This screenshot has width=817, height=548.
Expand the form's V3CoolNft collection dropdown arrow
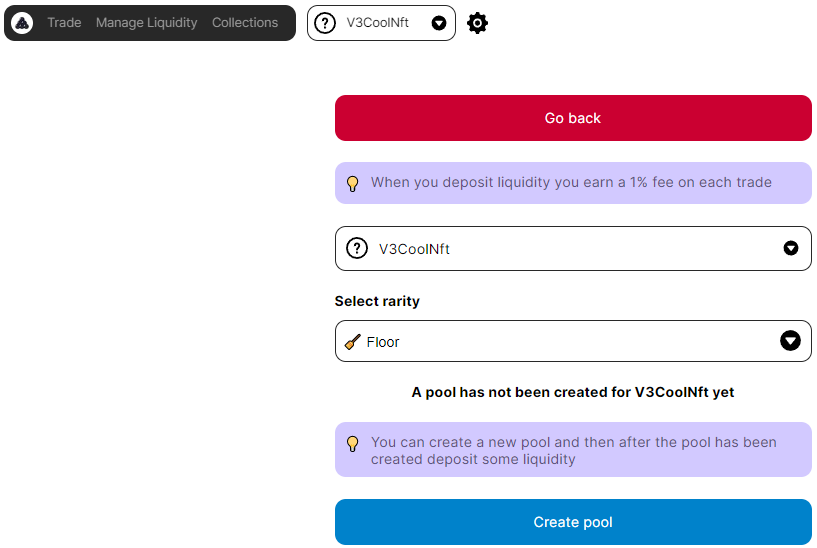(791, 249)
